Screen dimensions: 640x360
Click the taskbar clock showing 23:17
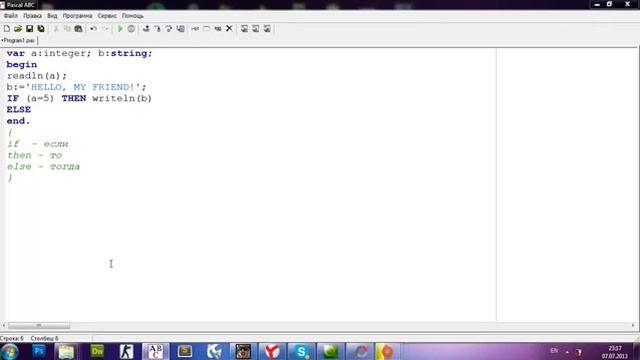point(615,352)
